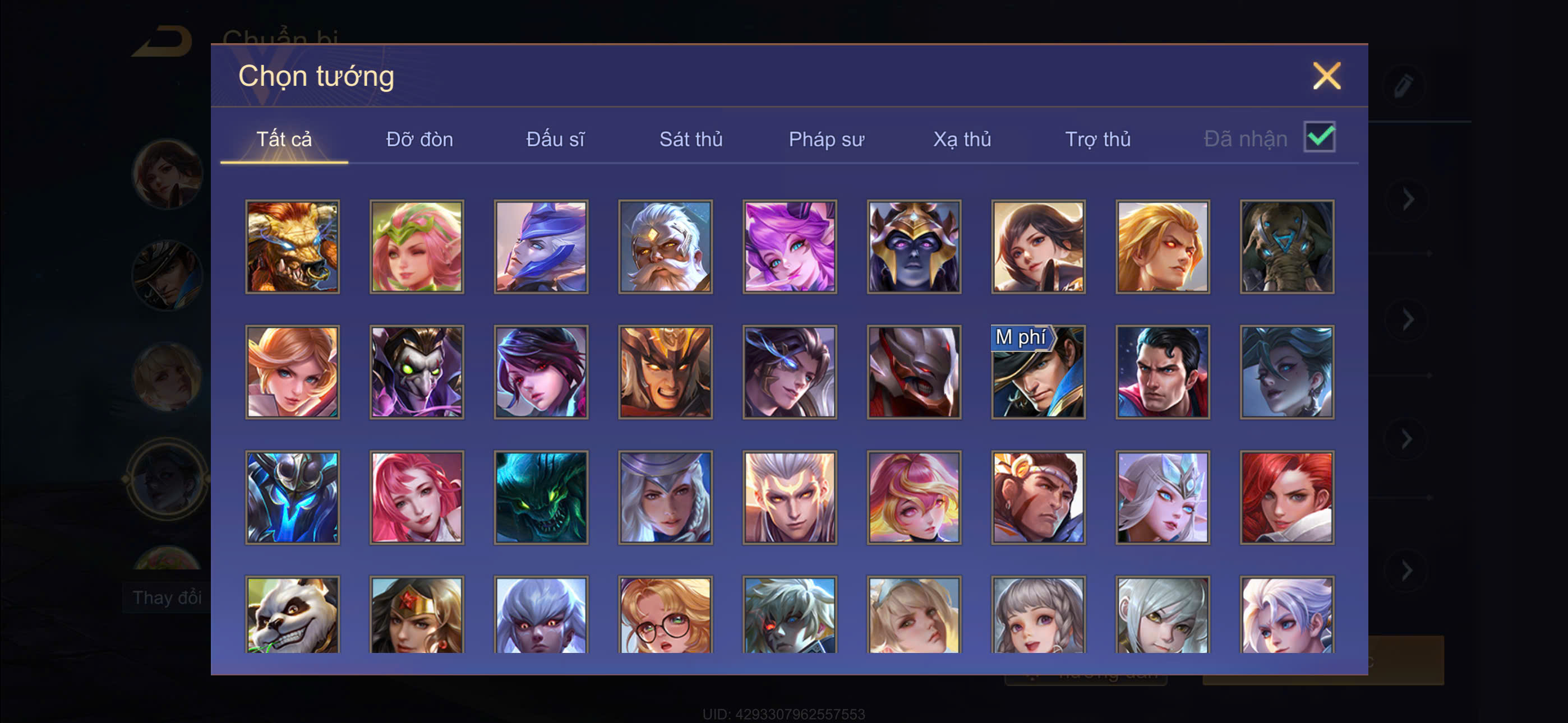
Task: Choose the elephant-like armored hero portrait
Action: (x=1288, y=247)
